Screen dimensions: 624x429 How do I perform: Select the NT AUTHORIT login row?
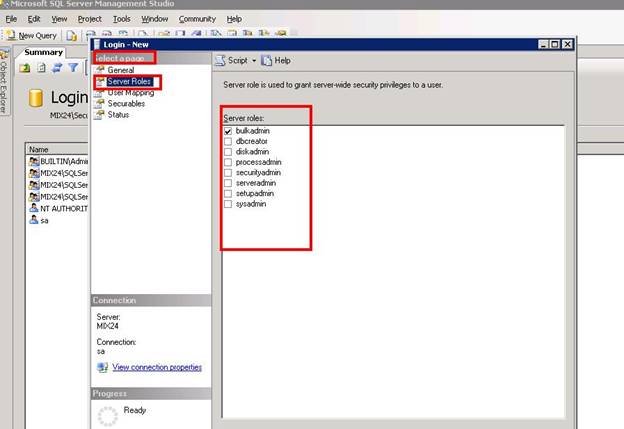(x=58, y=209)
